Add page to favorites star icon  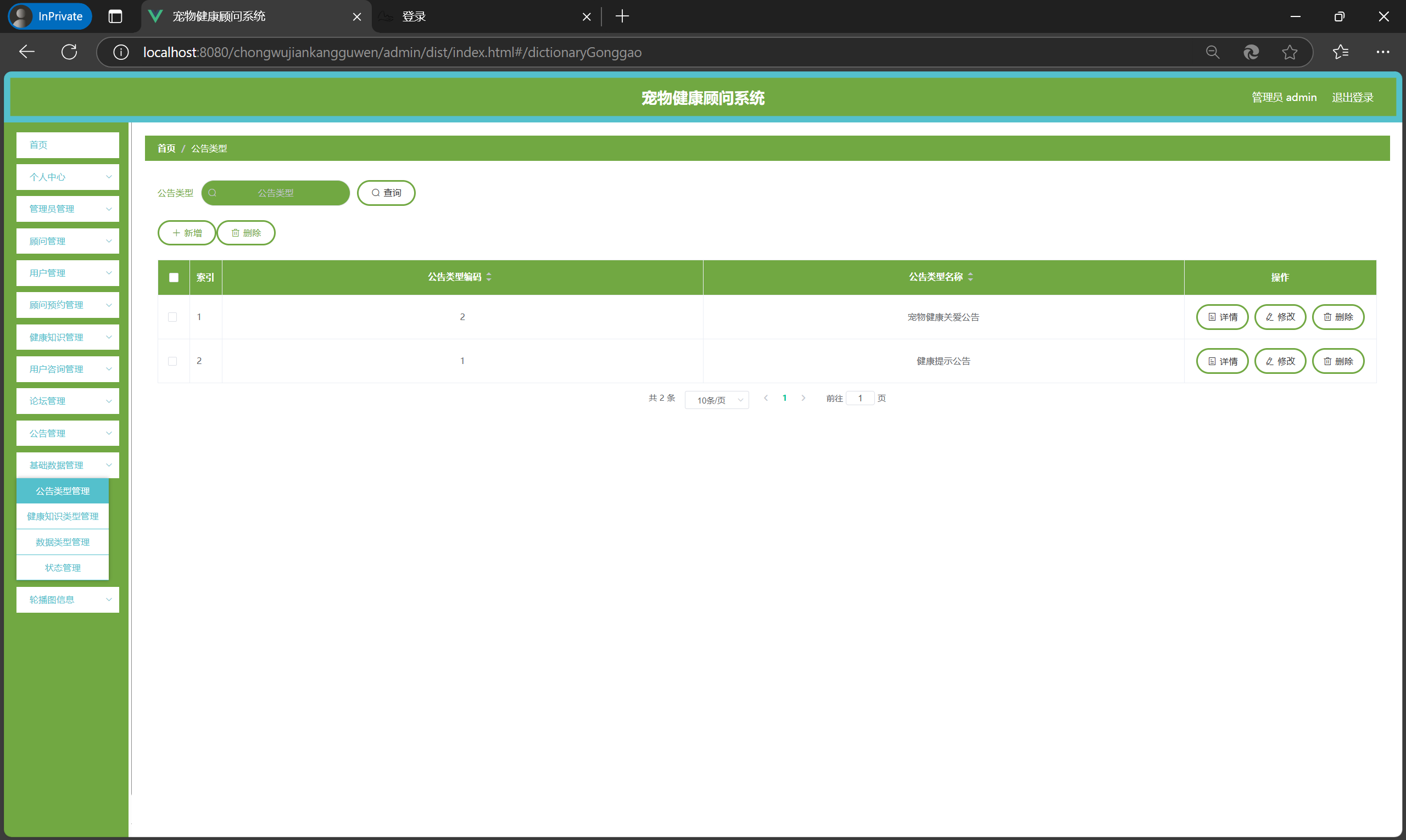tap(1290, 52)
